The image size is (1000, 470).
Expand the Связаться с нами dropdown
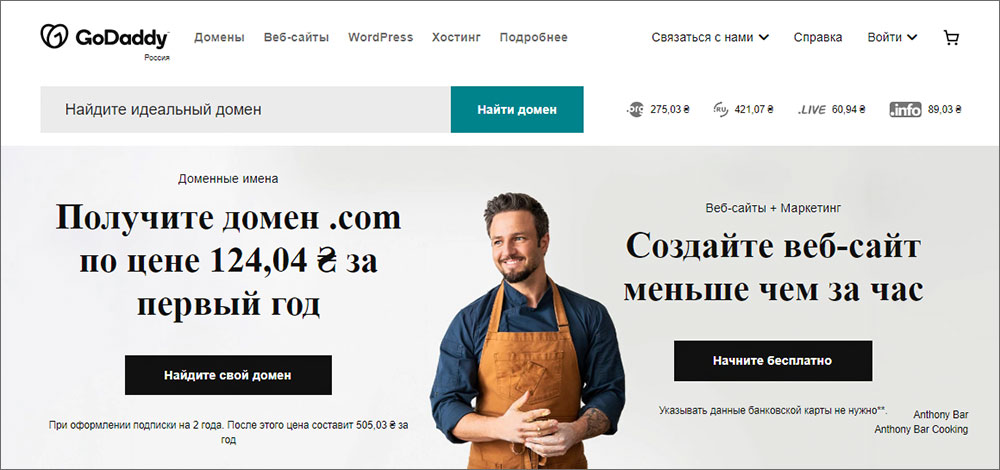[x=710, y=38]
